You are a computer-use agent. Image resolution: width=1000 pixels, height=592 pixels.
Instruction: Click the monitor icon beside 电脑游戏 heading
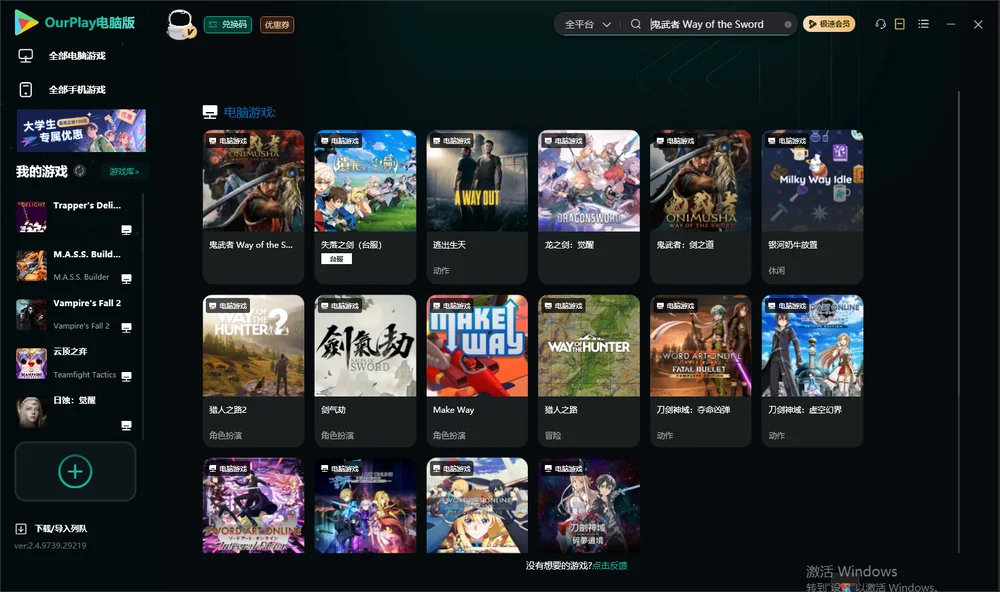[210, 112]
